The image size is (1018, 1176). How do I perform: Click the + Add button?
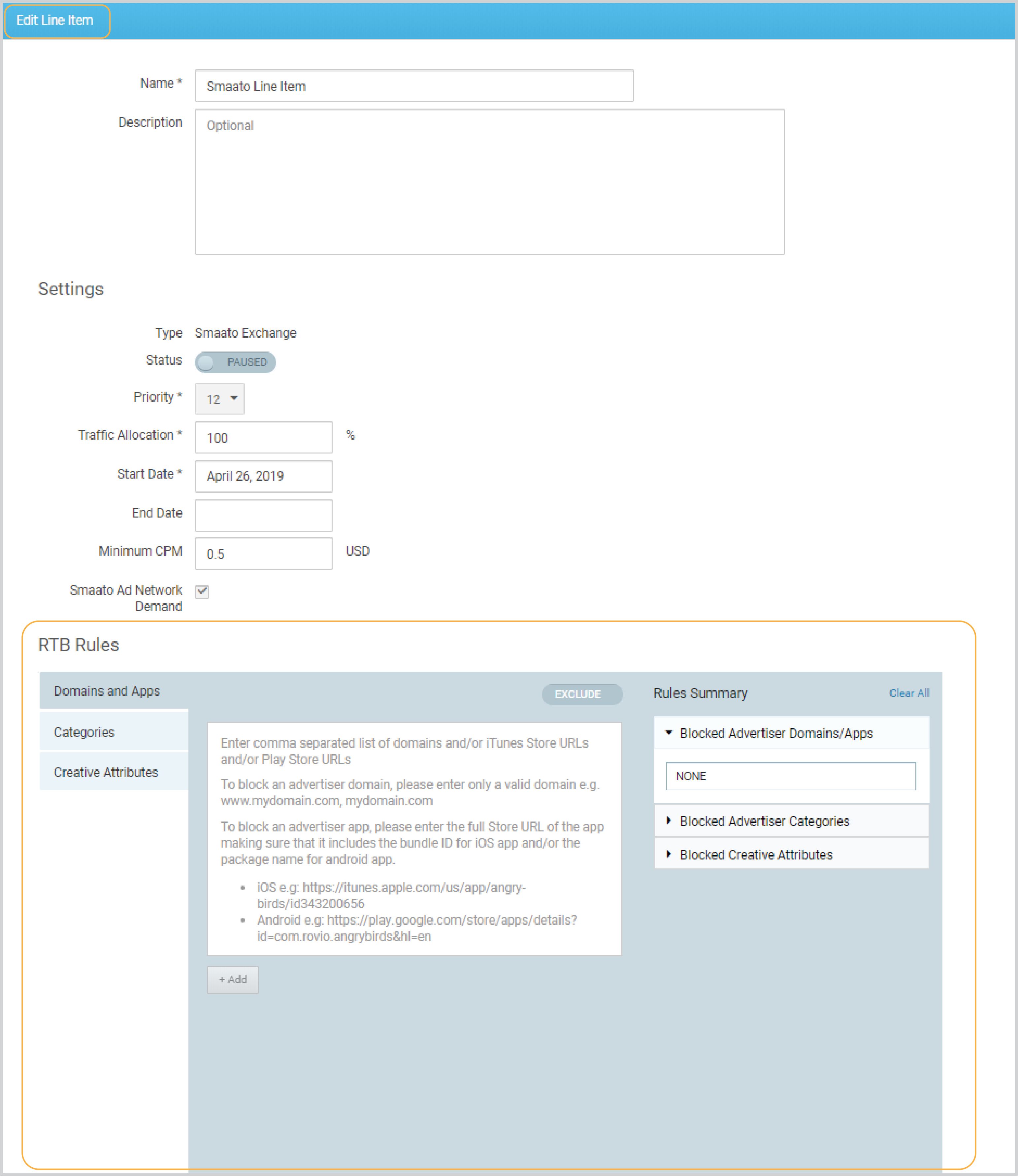[x=232, y=979]
